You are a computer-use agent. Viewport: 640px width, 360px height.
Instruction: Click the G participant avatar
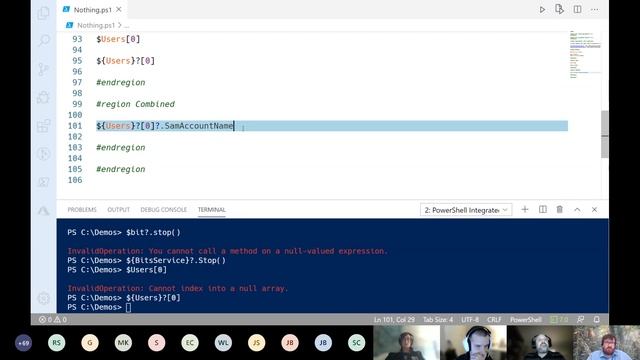[90, 343]
